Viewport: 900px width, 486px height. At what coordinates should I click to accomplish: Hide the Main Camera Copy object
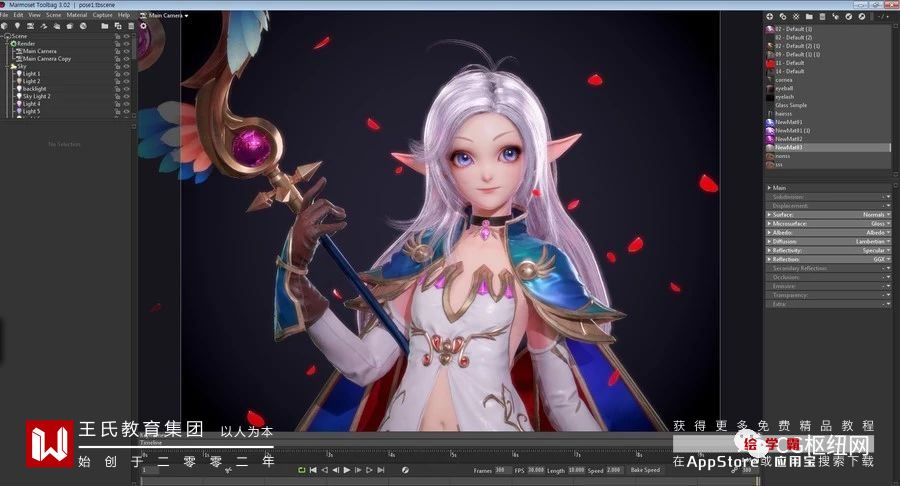pyautogui.click(x=126, y=59)
